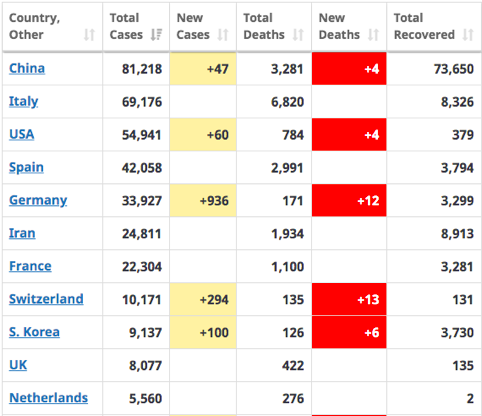Select UK's total deaths 422
The width and height of the screenshot is (482, 416).
293,366
